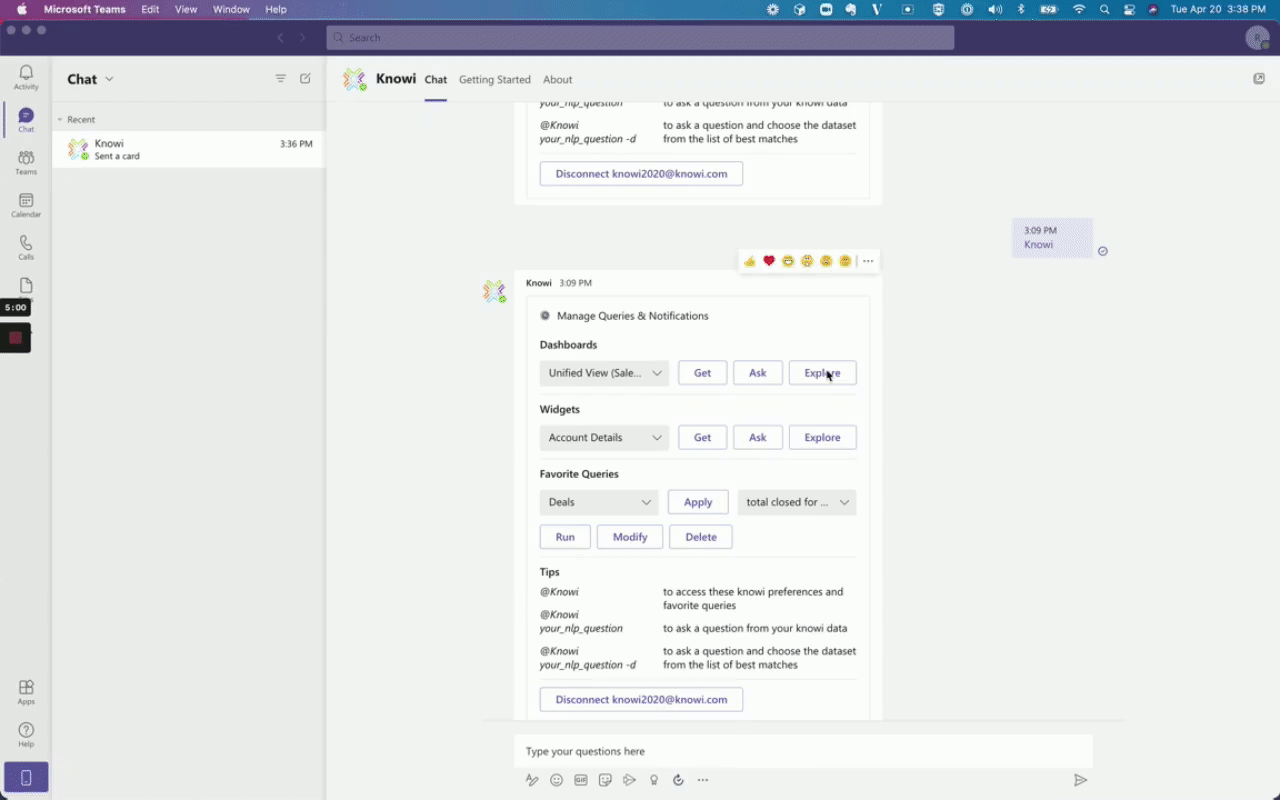Viewport: 1280px width, 800px height.
Task: Open the Calendar from the sidebar
Action: tap(26, 205)
